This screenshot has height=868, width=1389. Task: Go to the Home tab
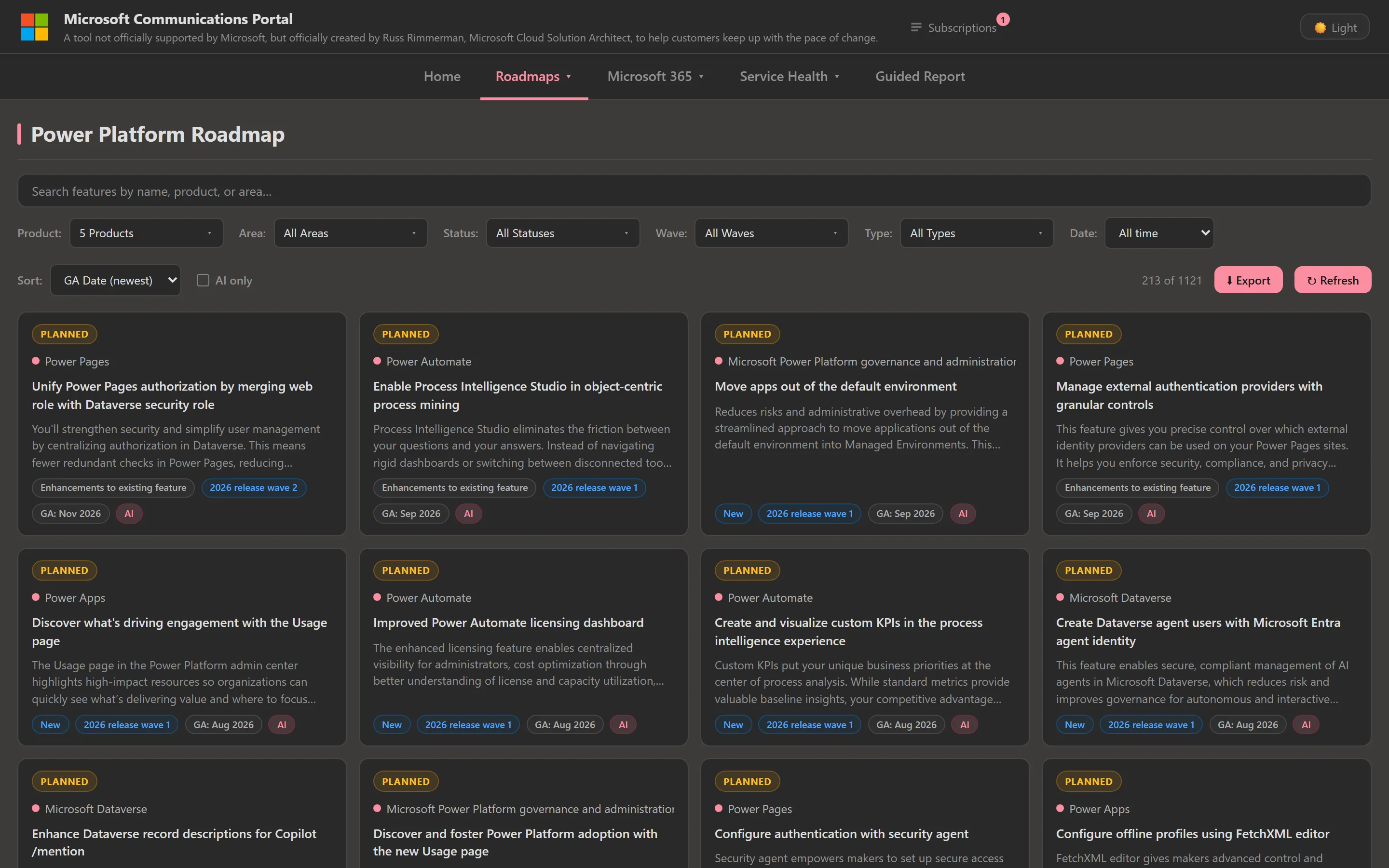pos(442,76)
